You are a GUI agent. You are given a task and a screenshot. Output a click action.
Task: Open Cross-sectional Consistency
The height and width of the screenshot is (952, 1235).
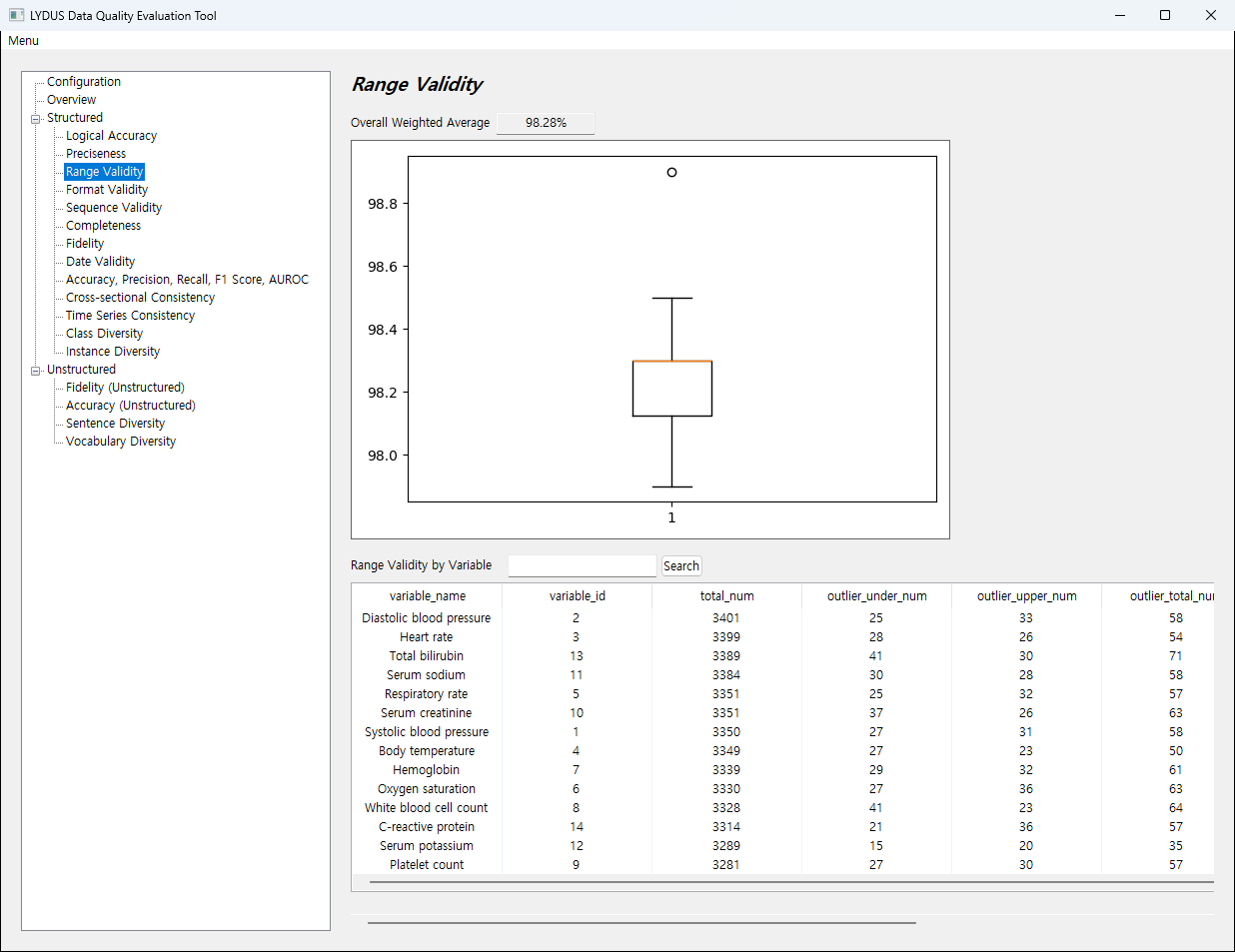point(140,298)
